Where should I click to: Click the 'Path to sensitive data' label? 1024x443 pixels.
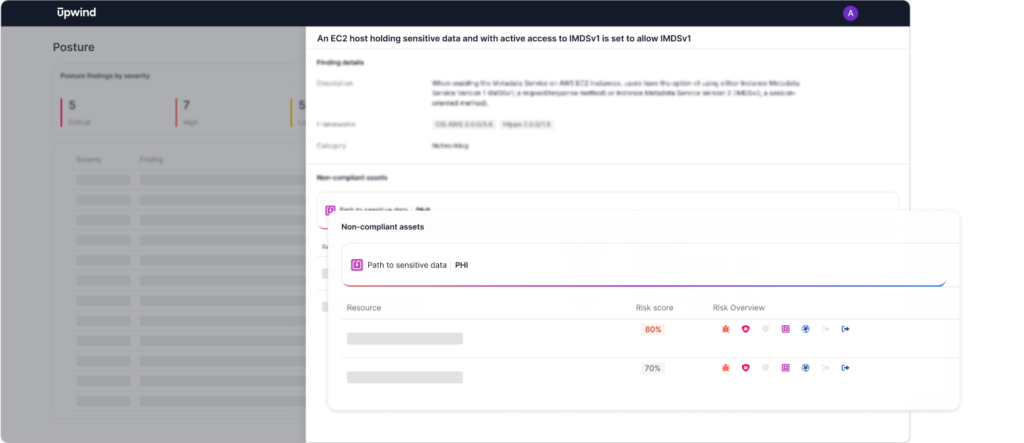[407, 265]
